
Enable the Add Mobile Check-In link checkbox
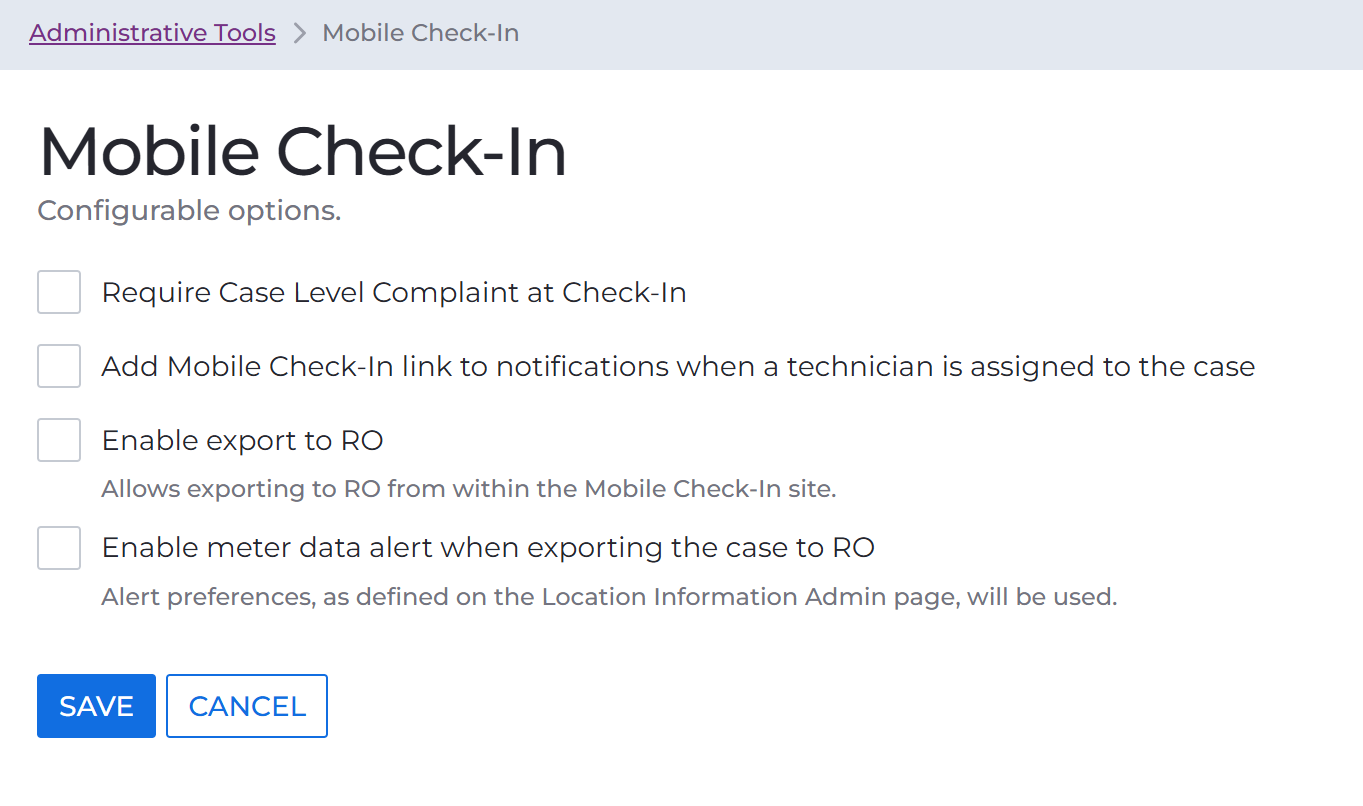tap(59, 366)
